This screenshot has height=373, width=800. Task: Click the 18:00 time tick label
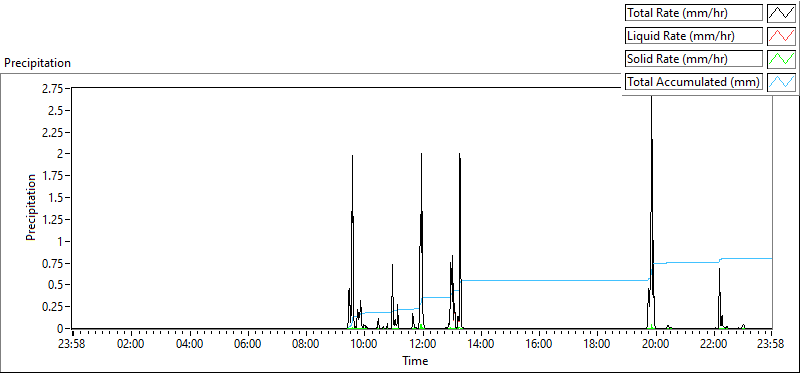click(597, 343)
